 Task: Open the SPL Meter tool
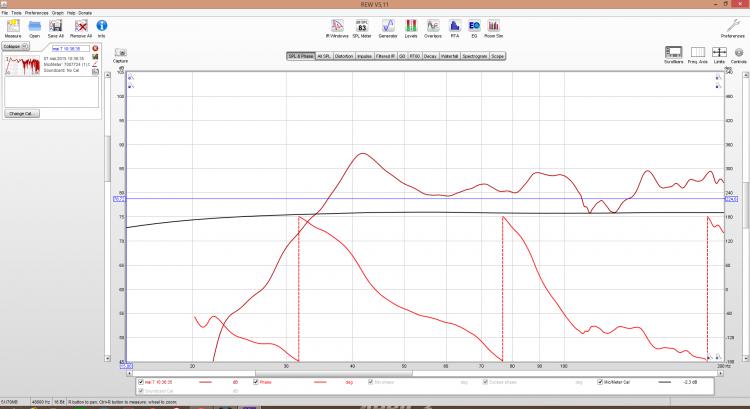(362, 27)
